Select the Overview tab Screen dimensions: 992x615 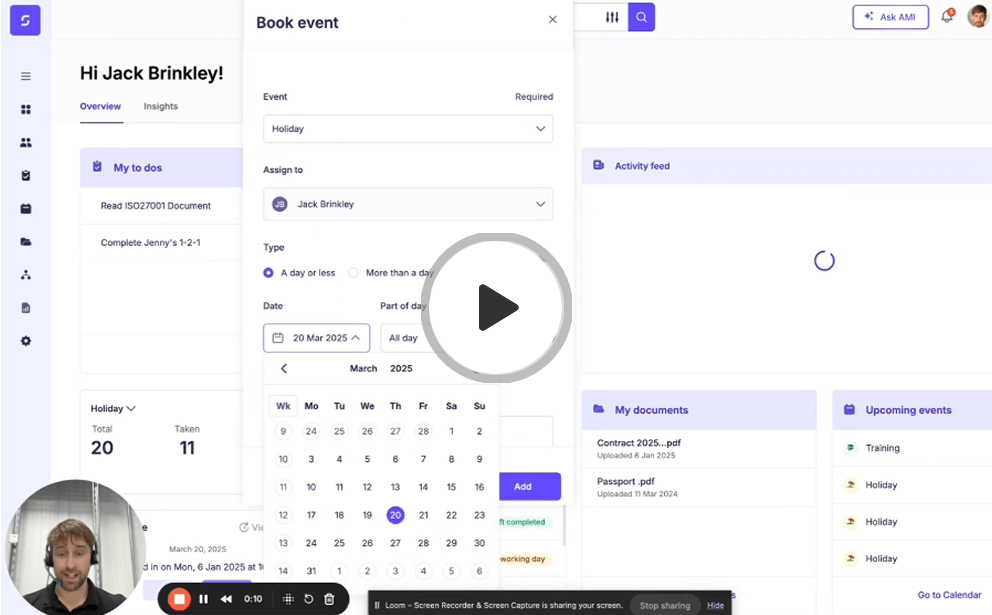click(x=100, y=106)
